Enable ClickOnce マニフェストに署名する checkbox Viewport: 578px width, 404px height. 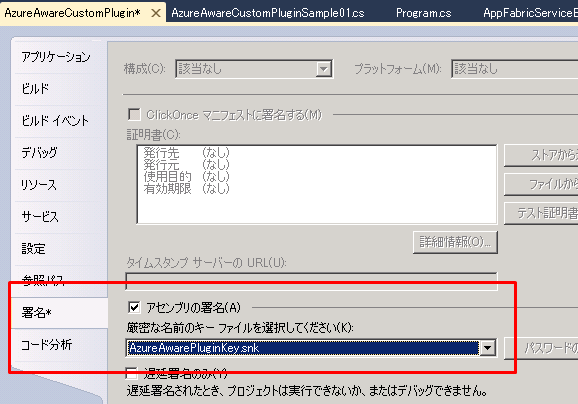tap(134, 114)
